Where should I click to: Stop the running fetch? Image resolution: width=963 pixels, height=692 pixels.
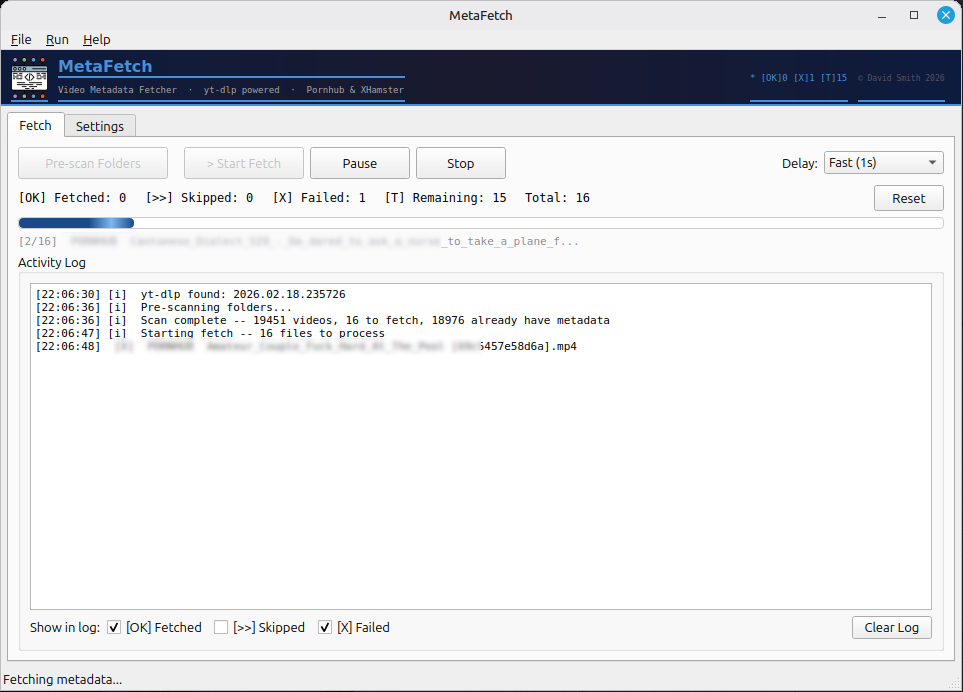click(460, 163)
